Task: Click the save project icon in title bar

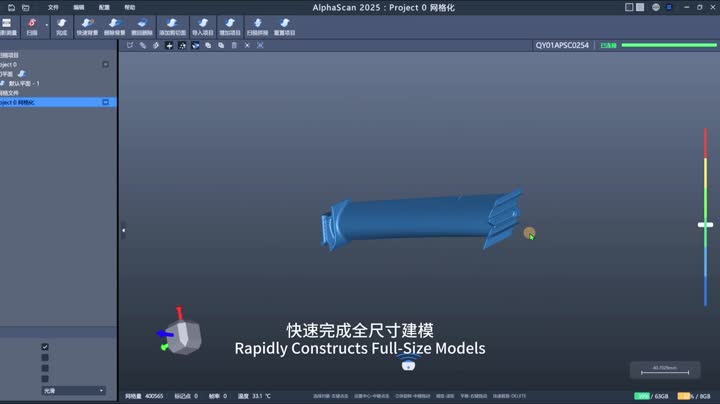Action: pos(11,7)
